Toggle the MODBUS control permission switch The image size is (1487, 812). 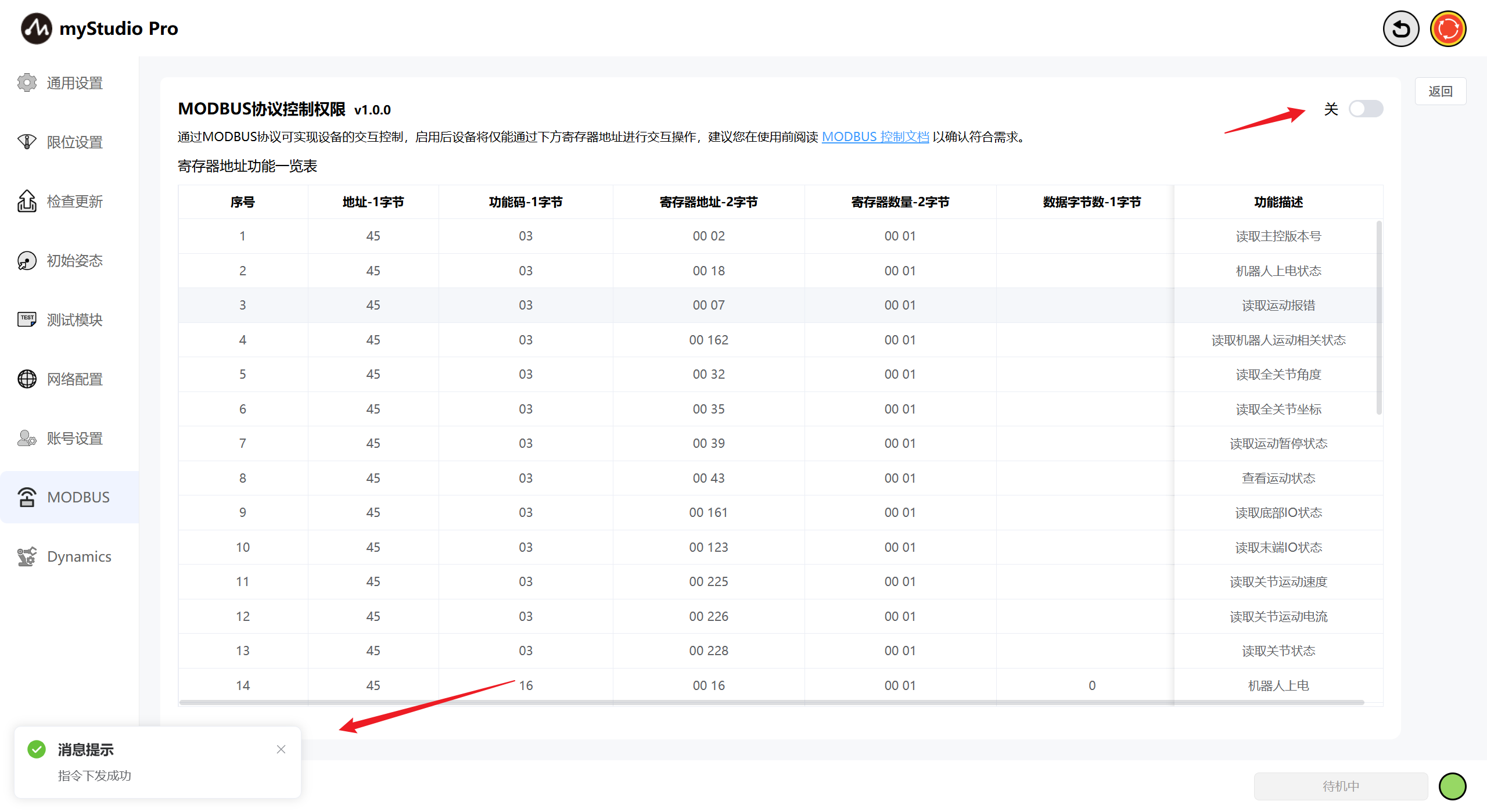(x=1365, y=109)
